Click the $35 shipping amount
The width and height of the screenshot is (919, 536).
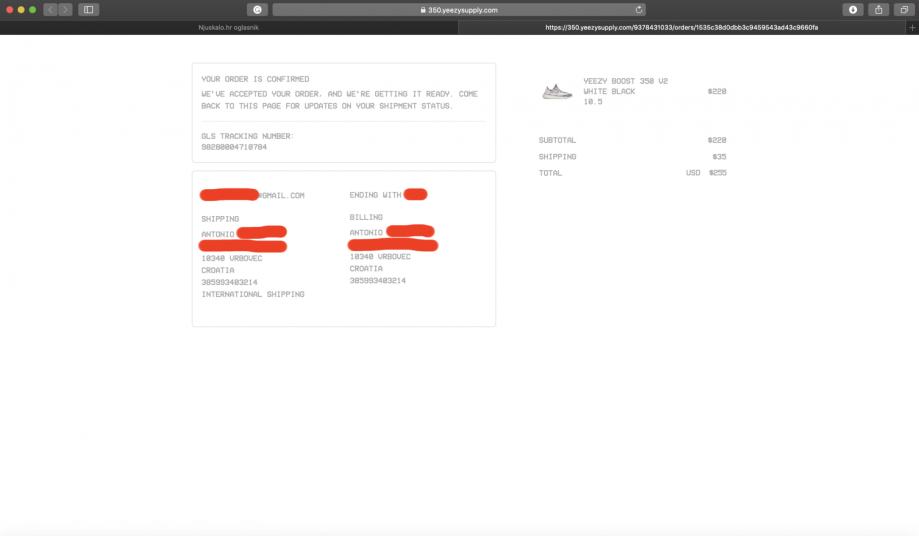(x=719, y=156)
